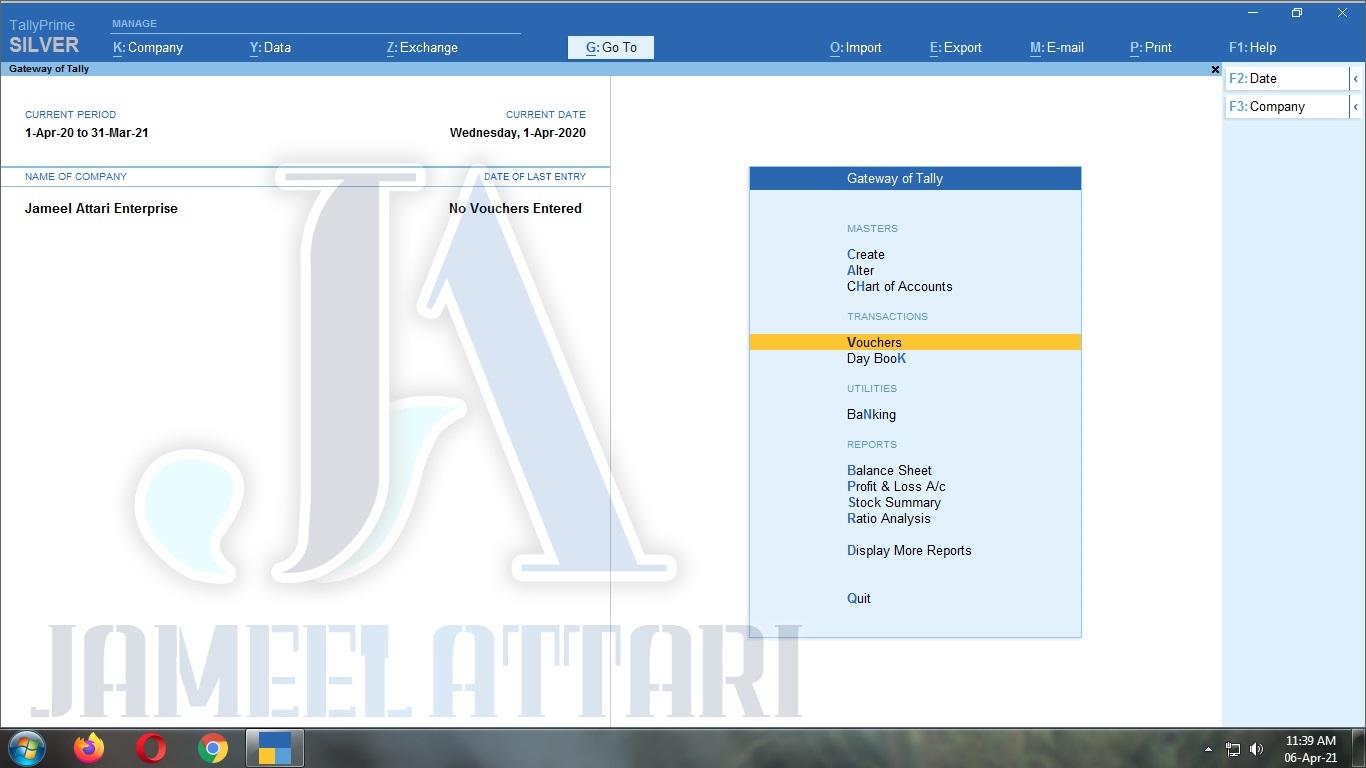Screen dimensions: 1366x768
Task: Click the NAME OF COMPANY label
Action: click(x=76, y=176)
